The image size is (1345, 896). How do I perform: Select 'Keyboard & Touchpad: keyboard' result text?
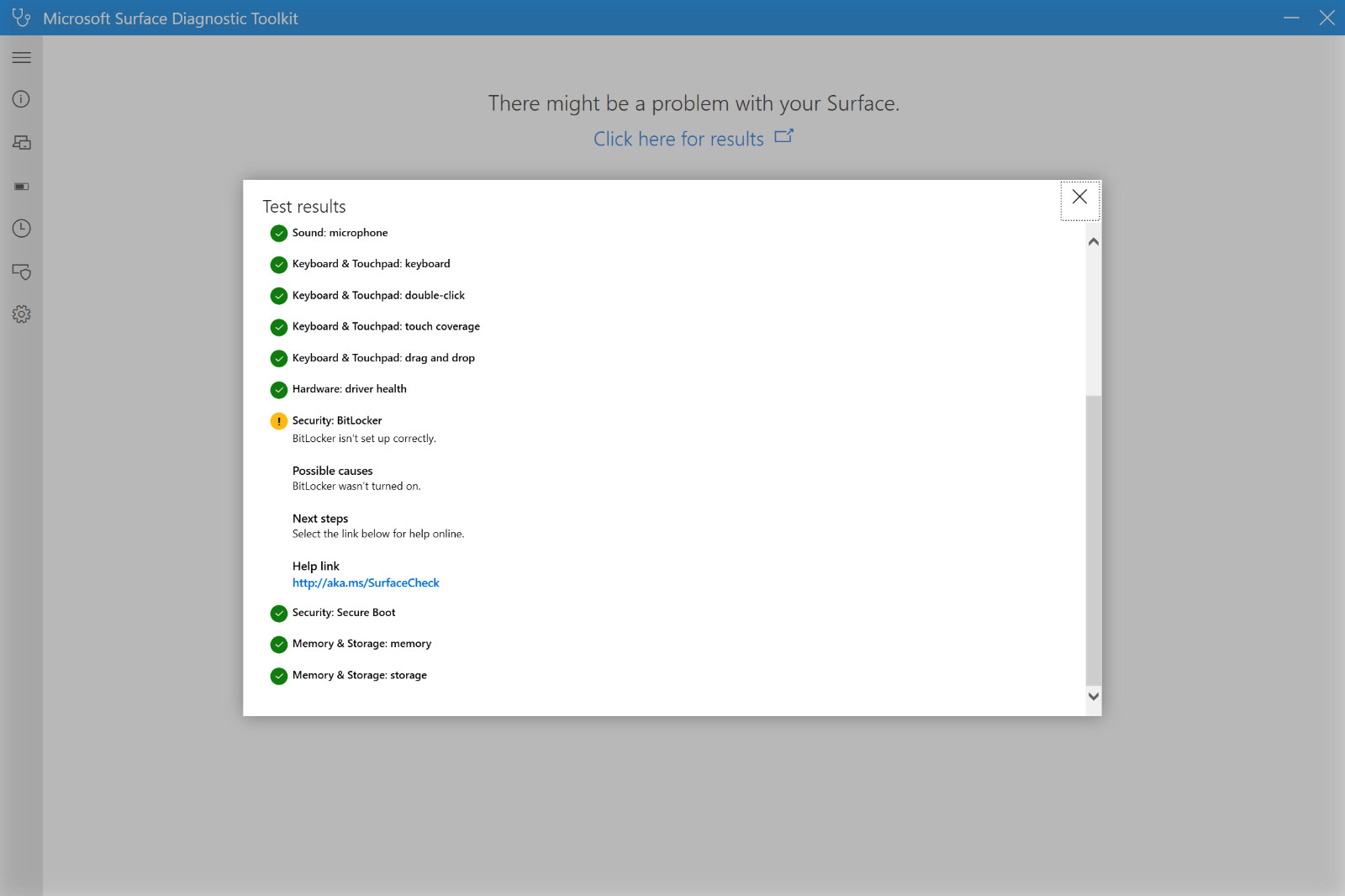pos(371,264)
